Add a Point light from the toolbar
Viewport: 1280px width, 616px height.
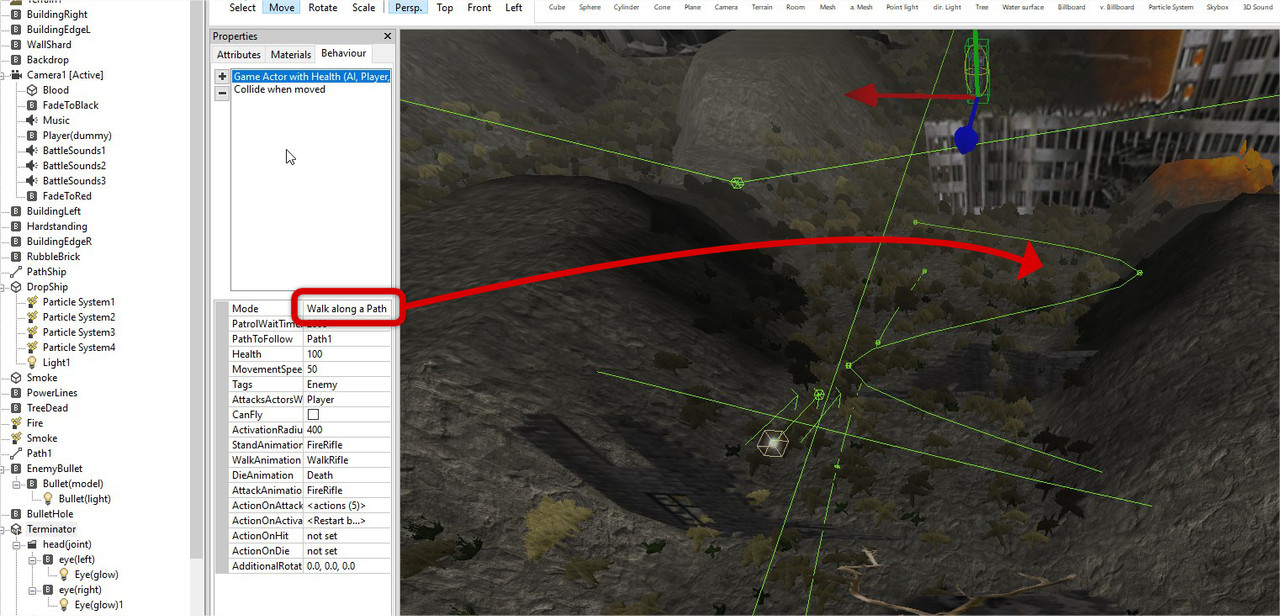[x=902, y=7]
